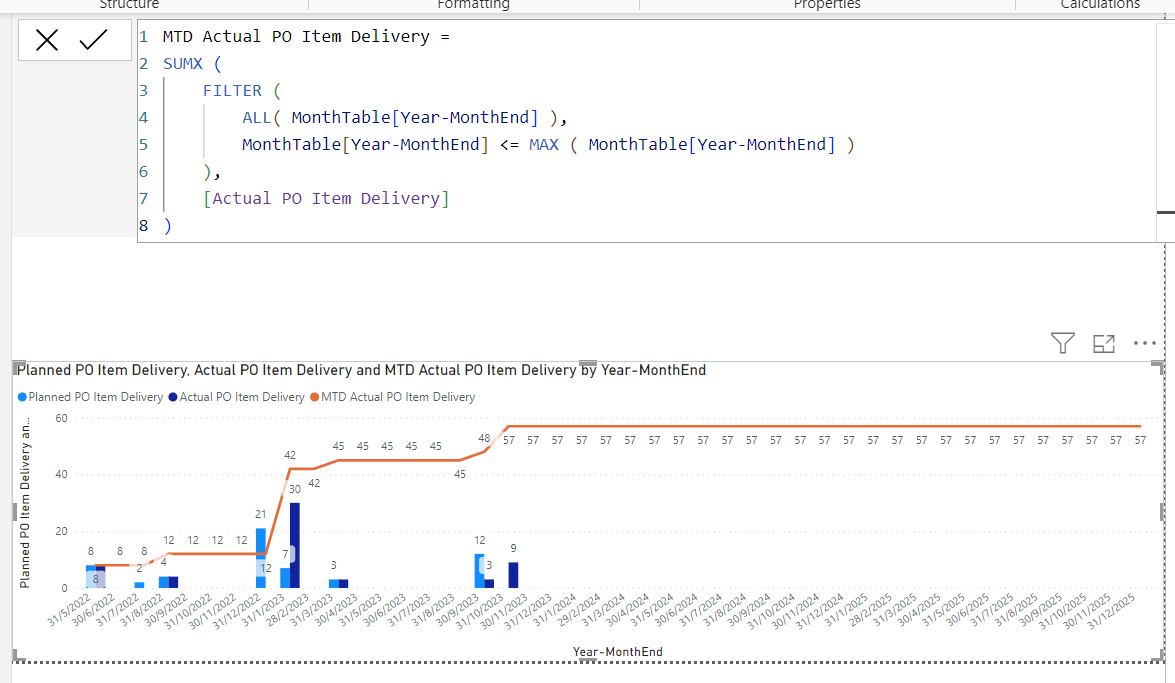Click the Actual bar labeled 30 at 28/2/2023
1175x683 pixels.
pyautogui.click(x=294, y=545)
